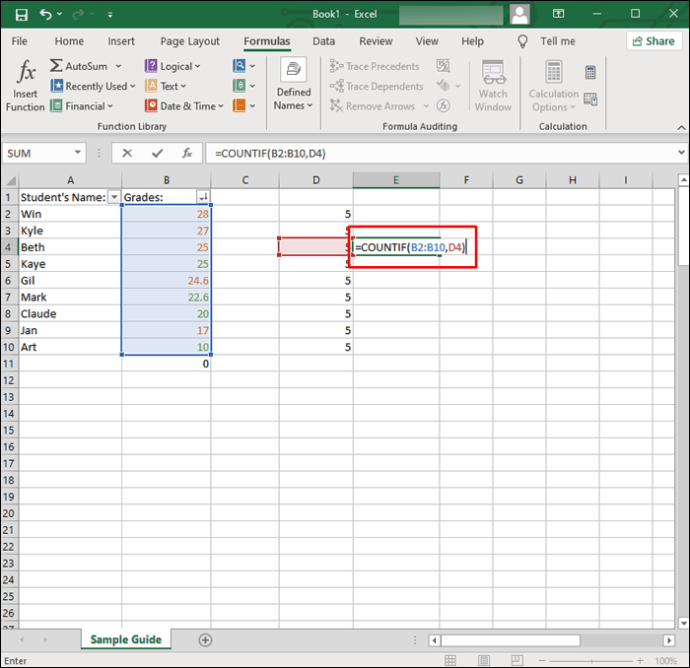690x668 pixels.
Task: Open the Defined Names menu button
Action: pyautogui.click(x=293, y=86)
